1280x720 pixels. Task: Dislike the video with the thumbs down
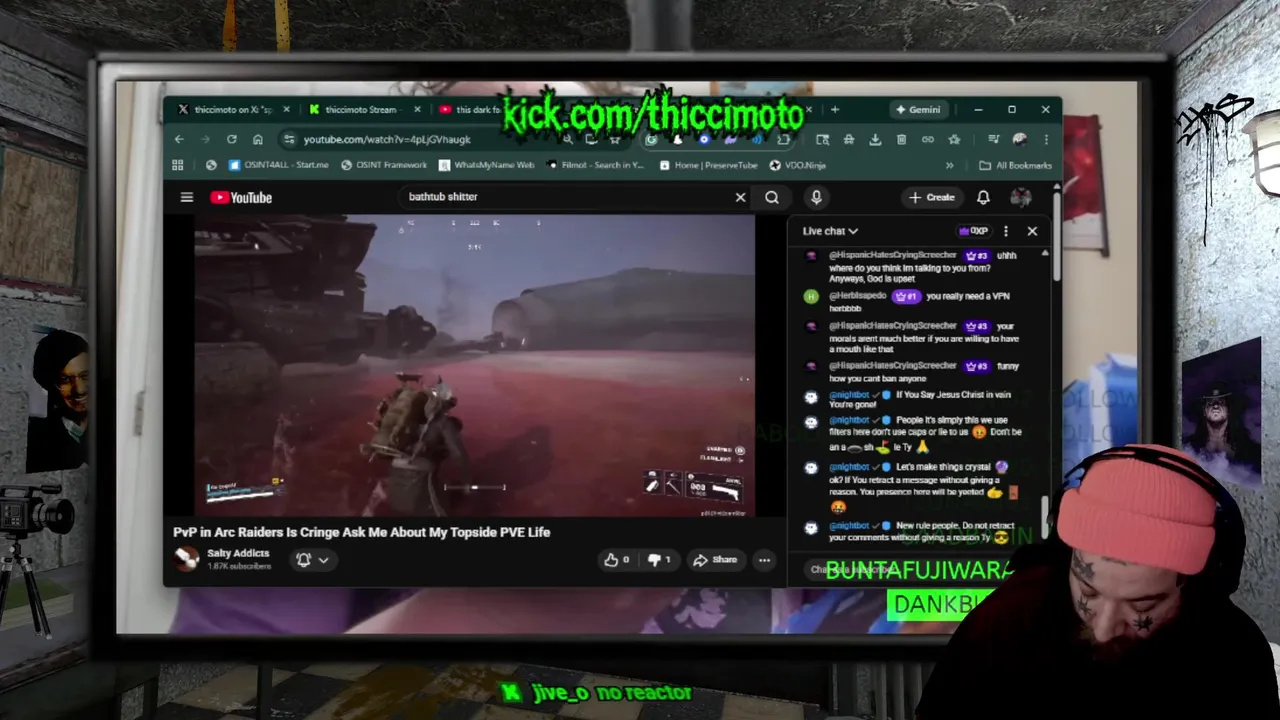point(658,560)
